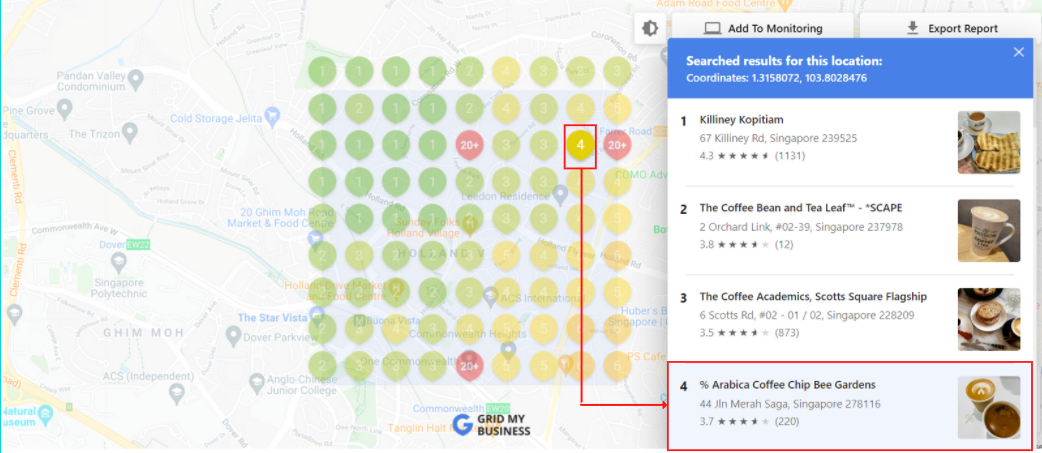Click the Natural museum icon on map
The width and height of the screenshot is (1042, 453).
(45, 416)
